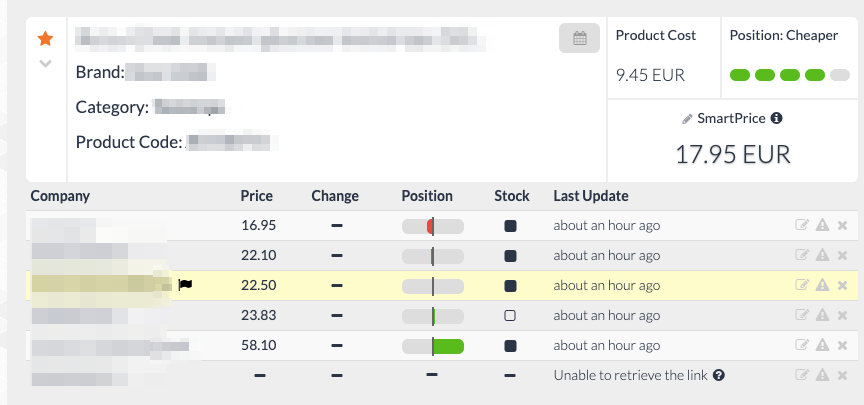Sort by Price column header
Screen dimensions: 864x405
coord(257,196)
